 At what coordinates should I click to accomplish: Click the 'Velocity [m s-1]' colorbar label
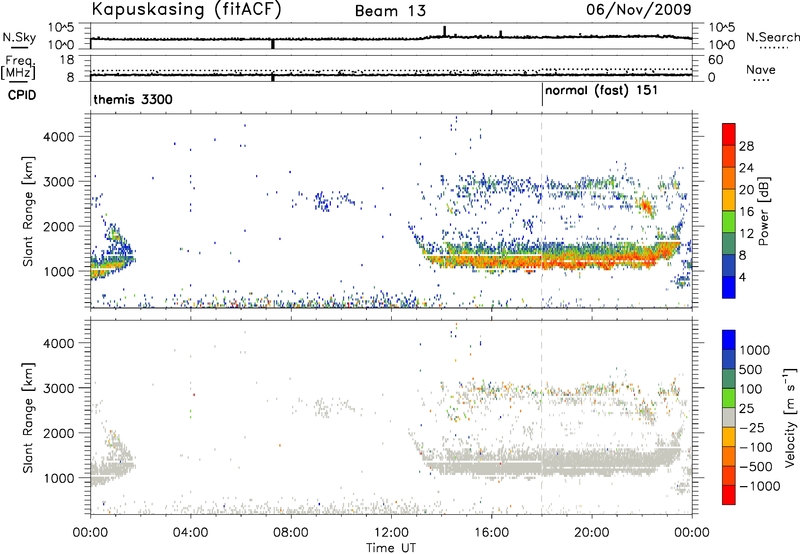tap(790, 417)
